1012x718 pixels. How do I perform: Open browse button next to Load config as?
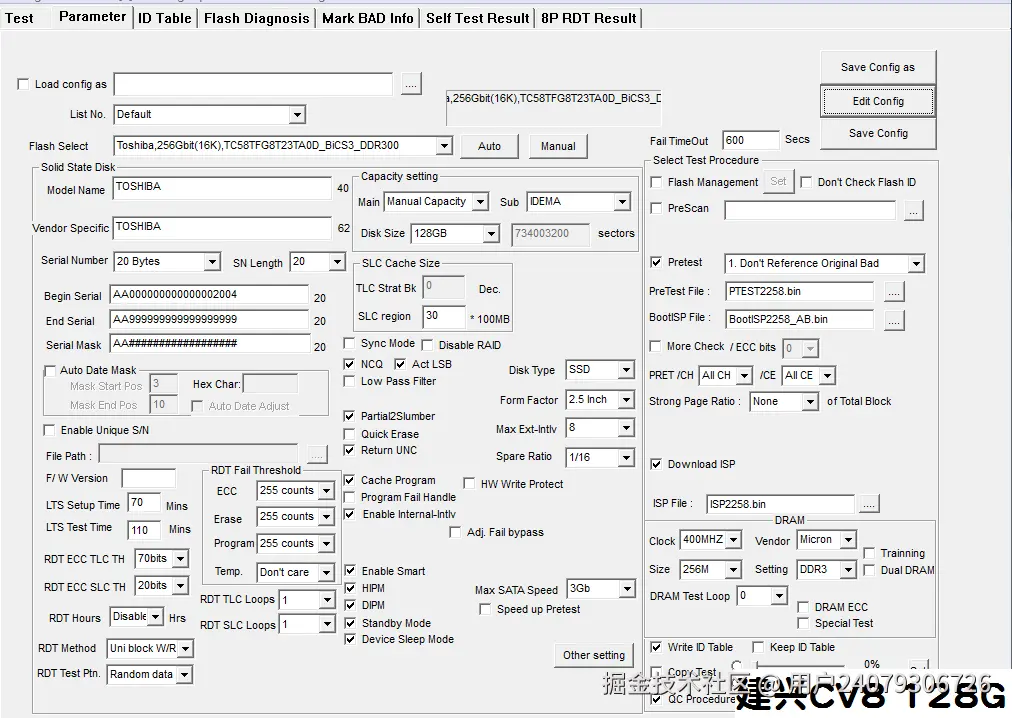[411, 84]
